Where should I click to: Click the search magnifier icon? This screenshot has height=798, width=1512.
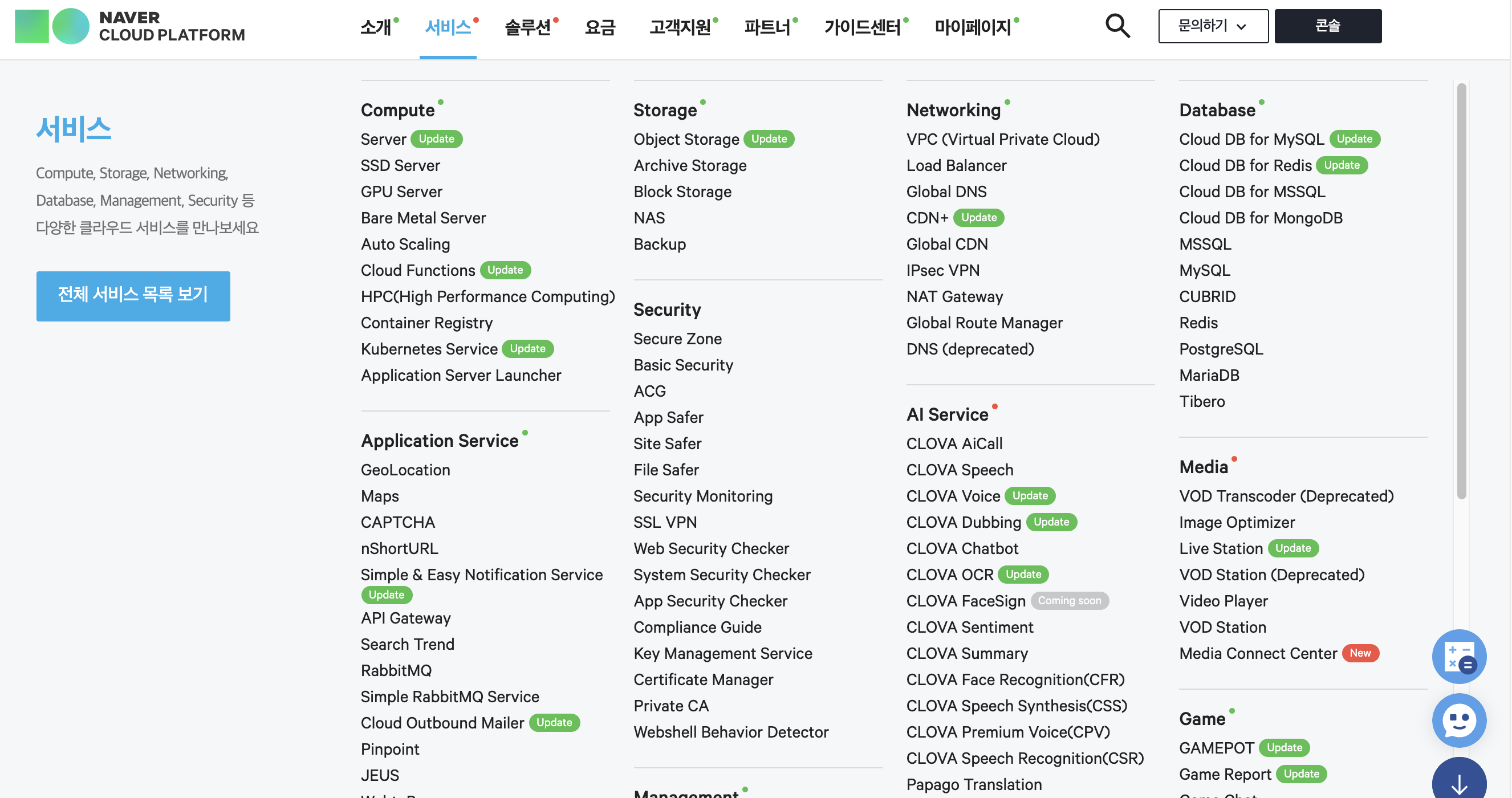point(1117,26)
